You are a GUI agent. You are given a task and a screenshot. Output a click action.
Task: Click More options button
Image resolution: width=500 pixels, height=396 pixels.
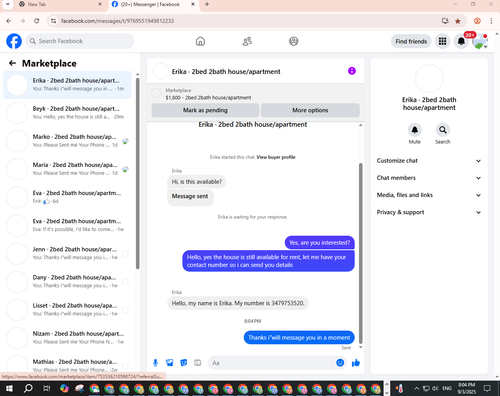point(310,110)
